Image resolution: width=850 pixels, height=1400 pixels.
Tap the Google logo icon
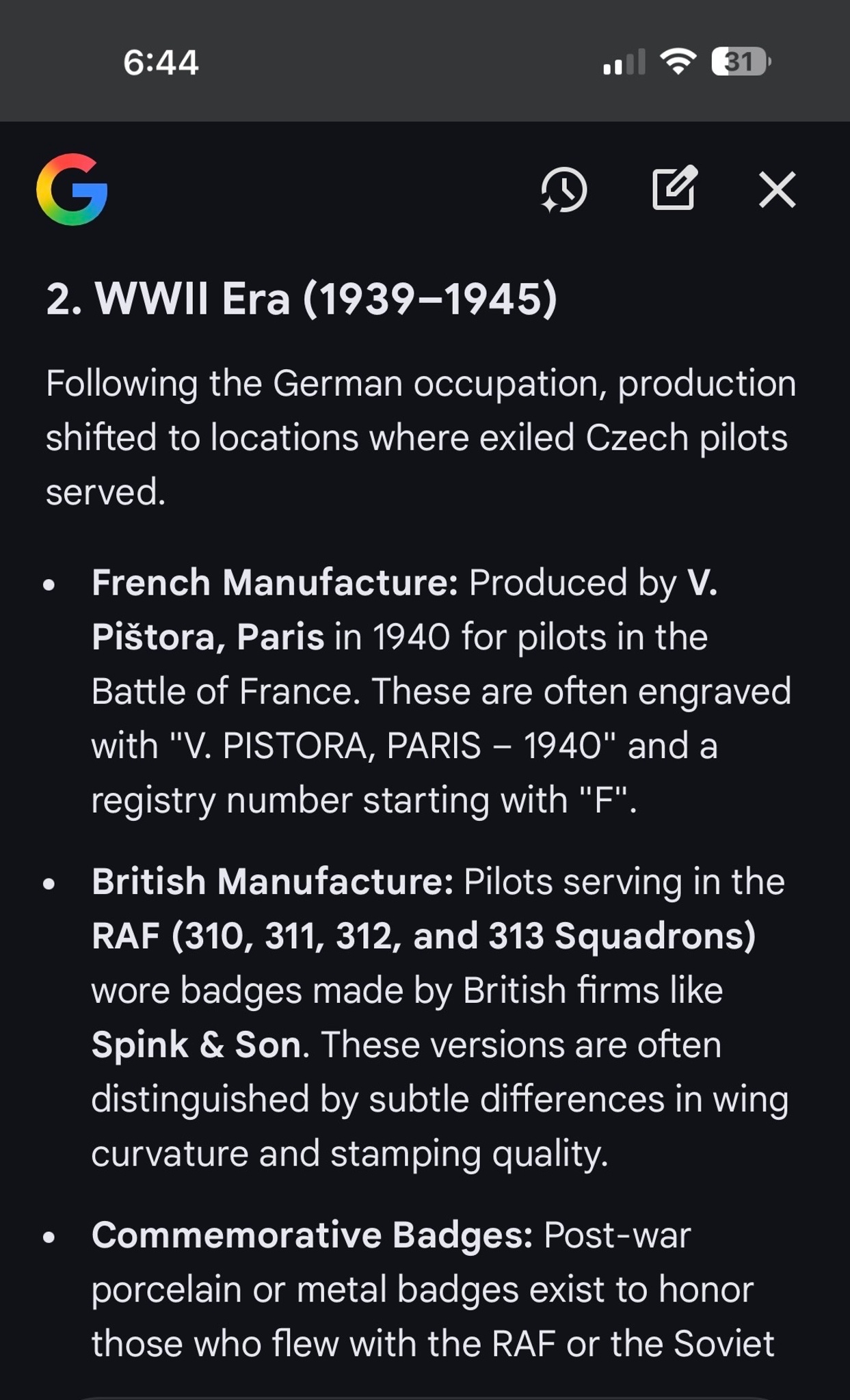[x=72, y=189]
